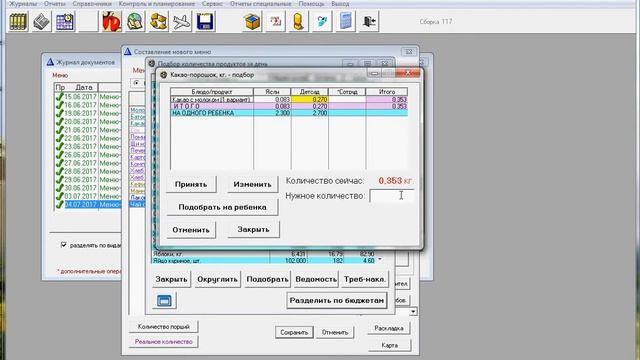The image size is (640, 360).
Task: Click the Количество порций button
Action: [x=164, y=327]
